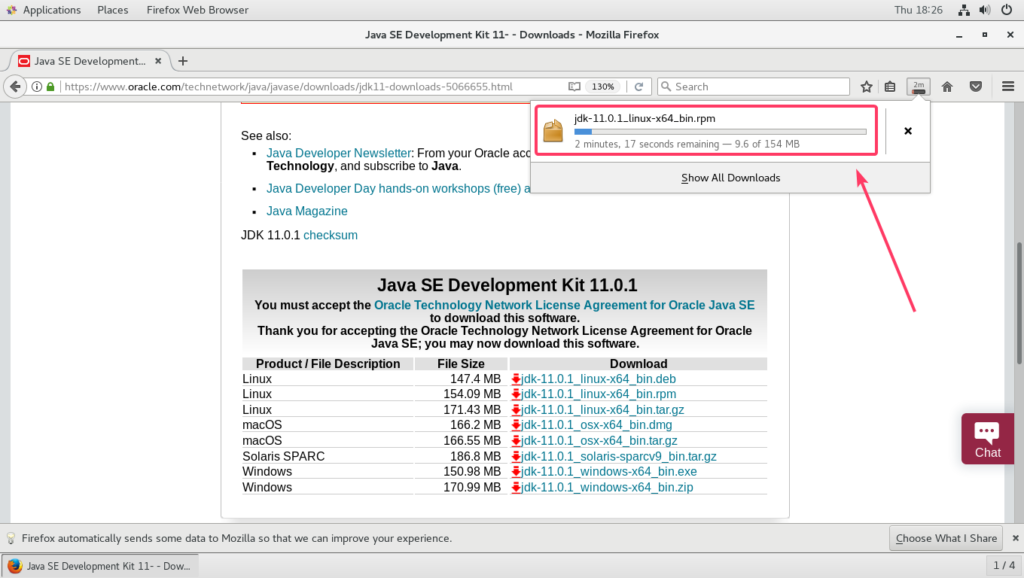Click Choose What I Share button
Screen dimensions: 1024x578
coord(946,538)
